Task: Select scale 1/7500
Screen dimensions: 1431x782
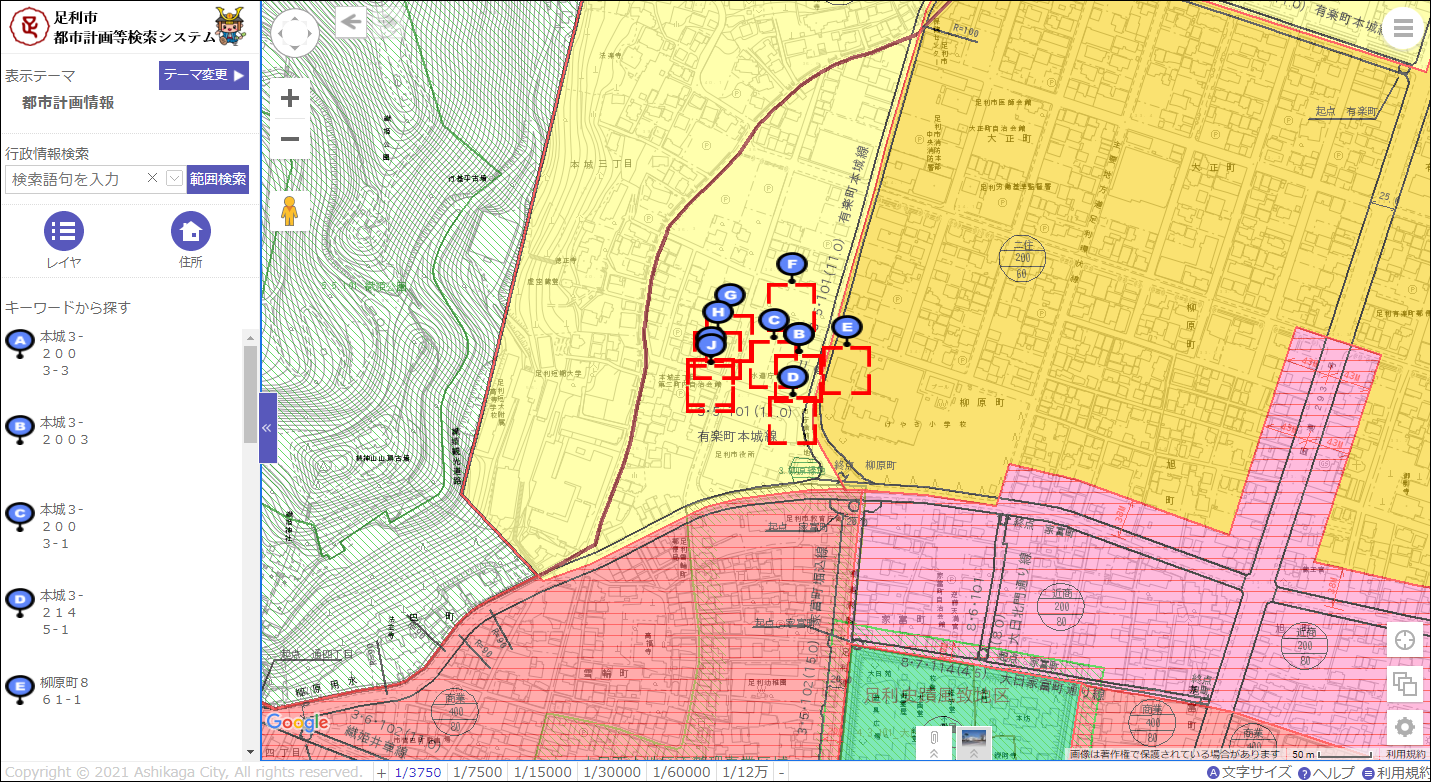Action: (477, 772)
